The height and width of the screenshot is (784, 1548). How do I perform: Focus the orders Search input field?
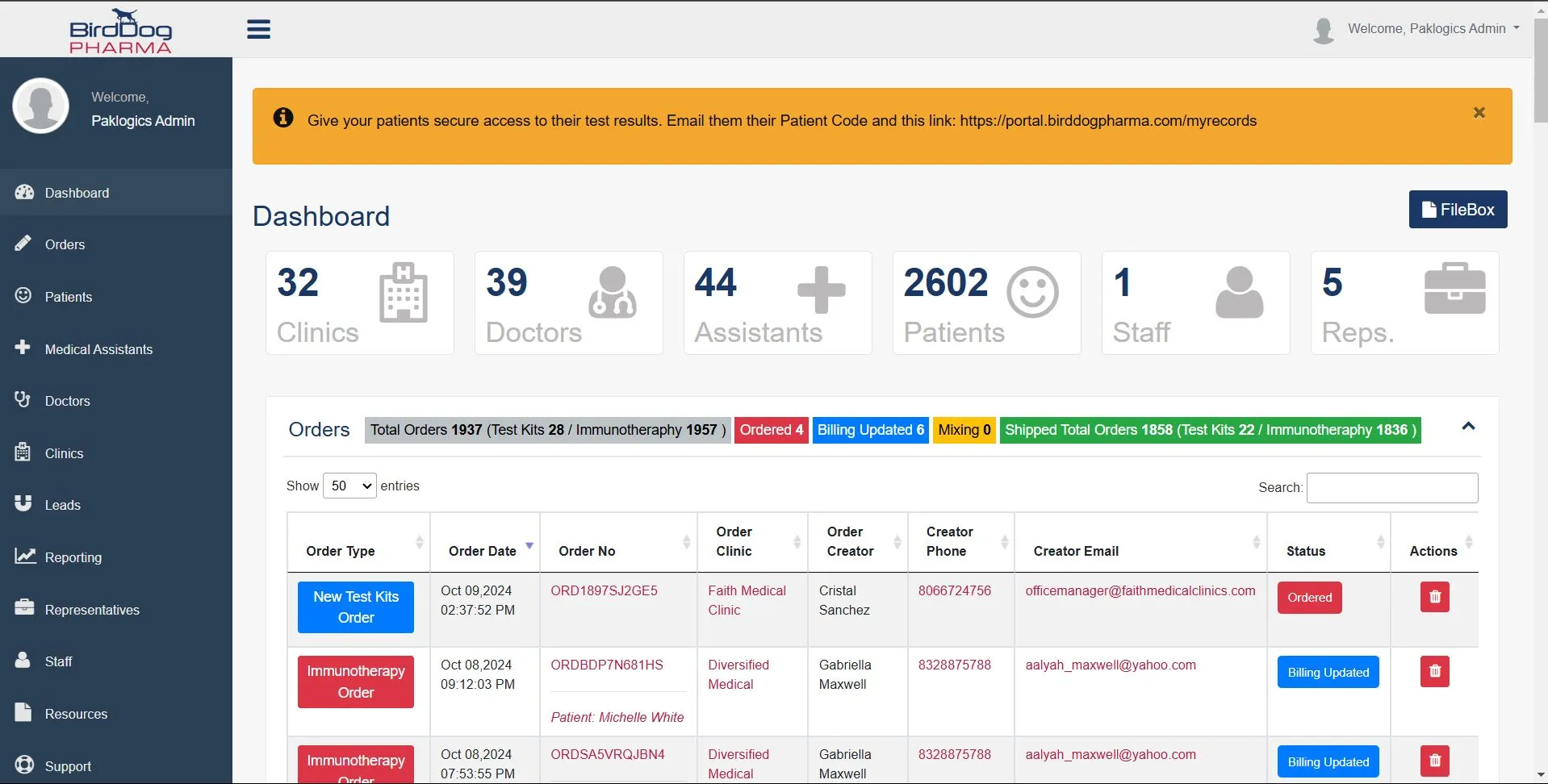coord(1391,488)
